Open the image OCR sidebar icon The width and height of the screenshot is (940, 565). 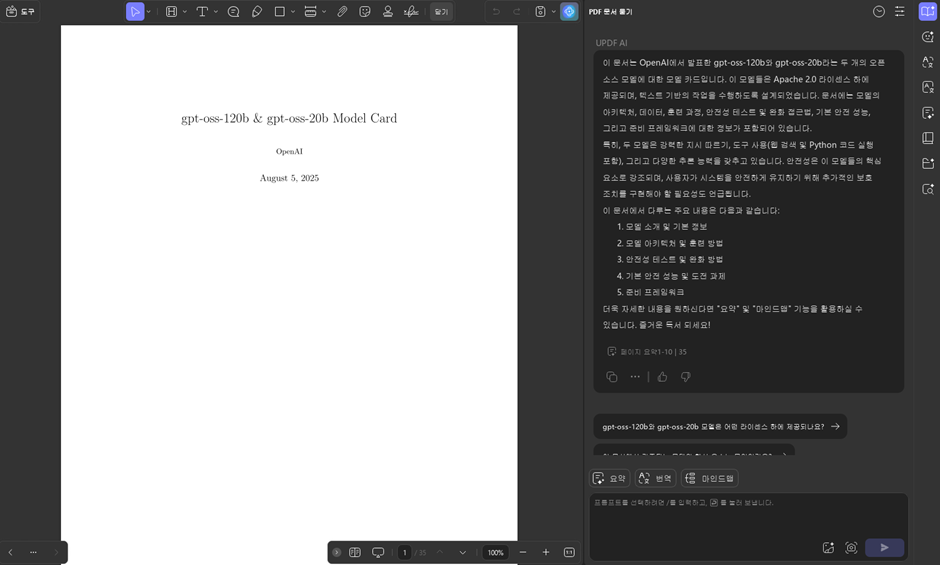pyautogui.click(x=927, y=88)
